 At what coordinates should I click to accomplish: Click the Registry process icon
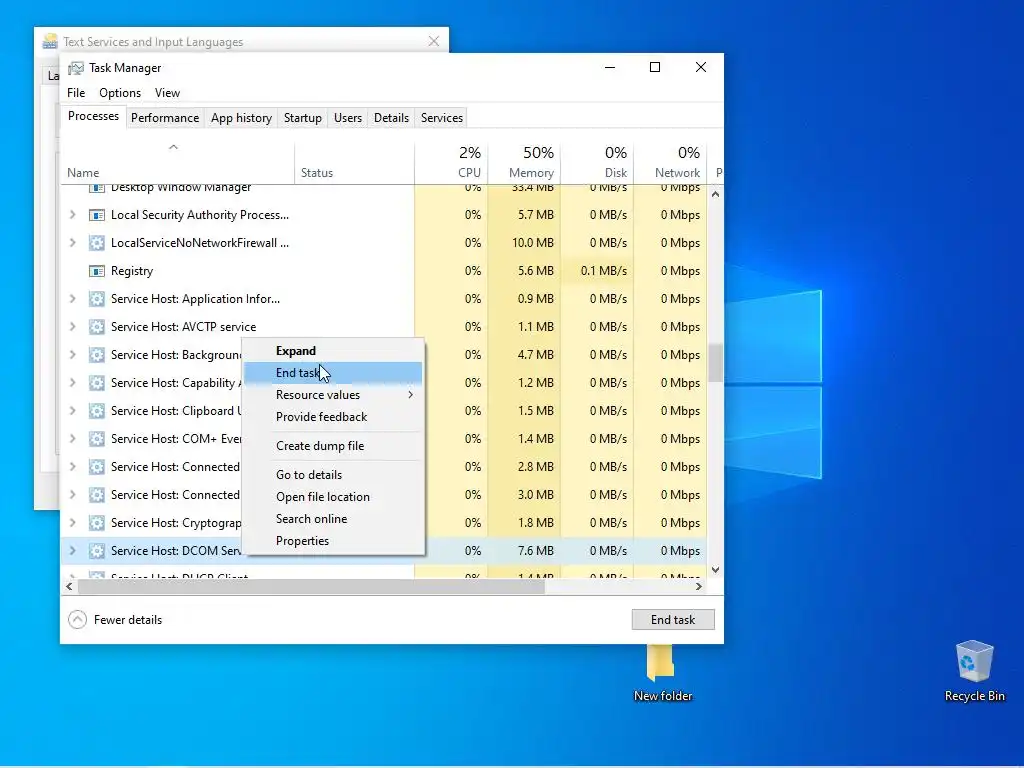(x=97, y=271)
